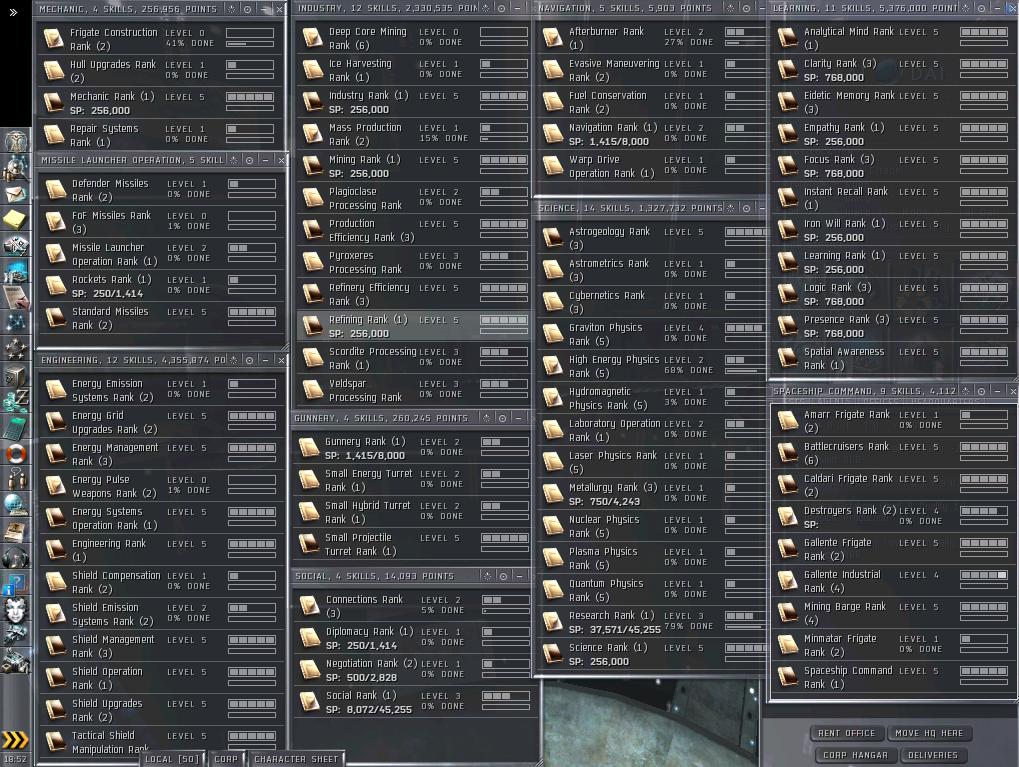This screenshot has height=767, width=1019.
Task: Click the Rent Office button
Action: (x=847, y=733)
